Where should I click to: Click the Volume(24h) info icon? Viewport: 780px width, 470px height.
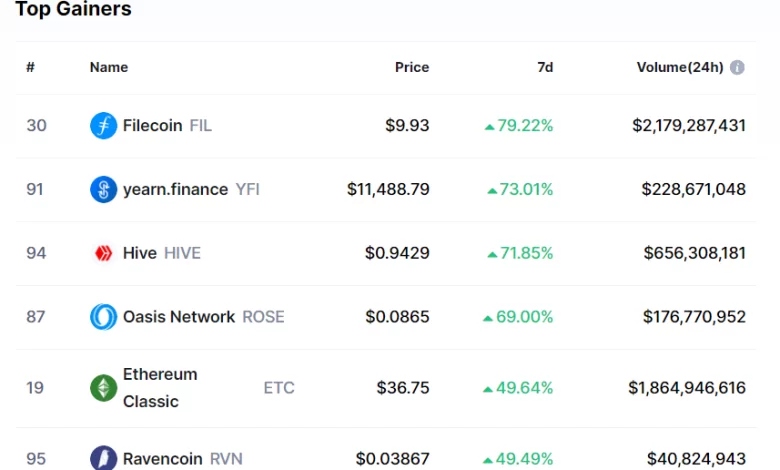pos(737,68)
